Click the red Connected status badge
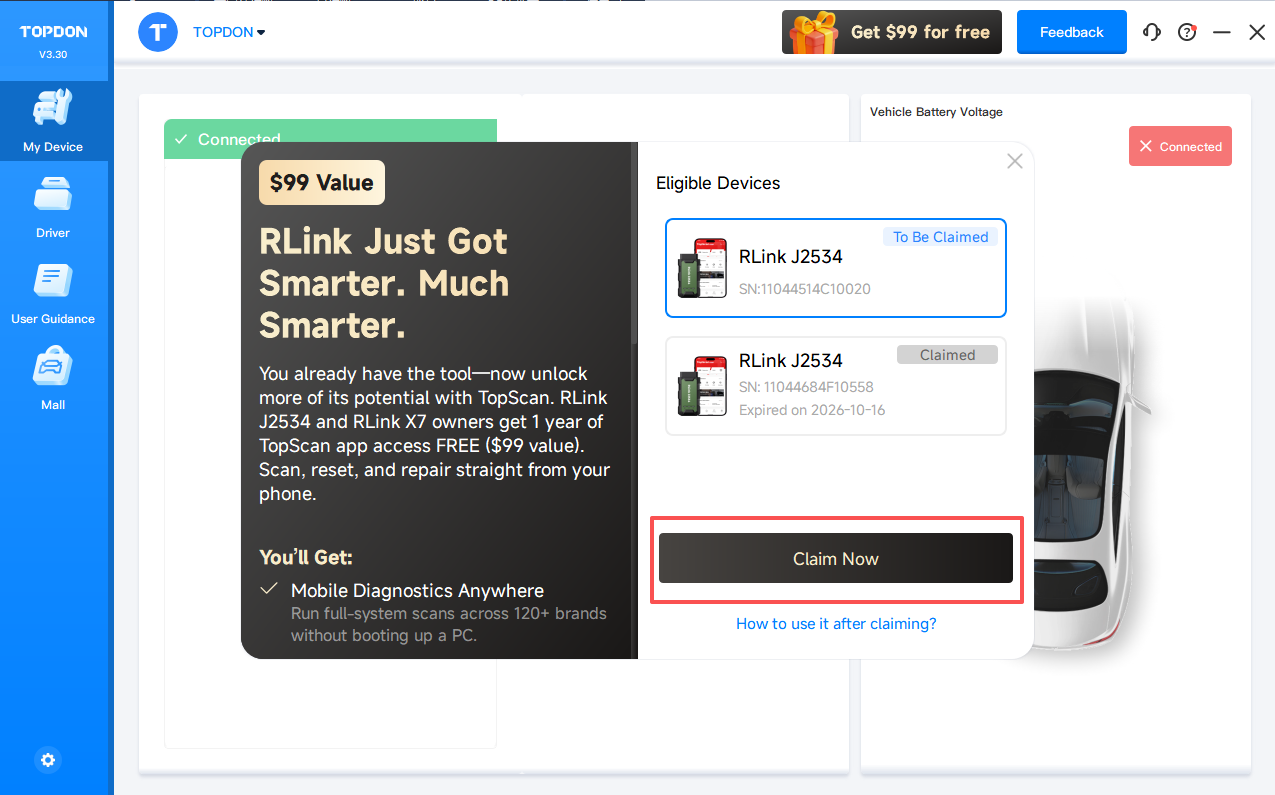Screen dimensions: 1275x795 pyautogui.click(x=1180, y=146)
